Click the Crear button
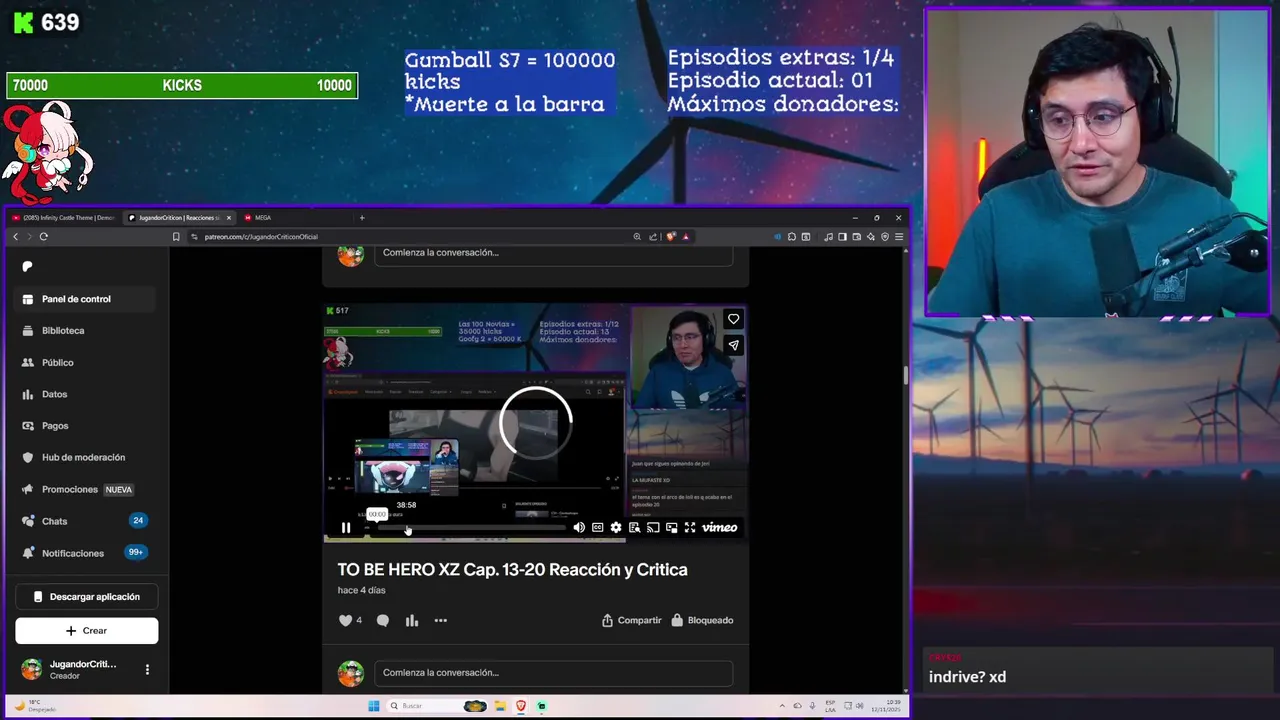This screenshot has width=1280, height=720. 87,631
